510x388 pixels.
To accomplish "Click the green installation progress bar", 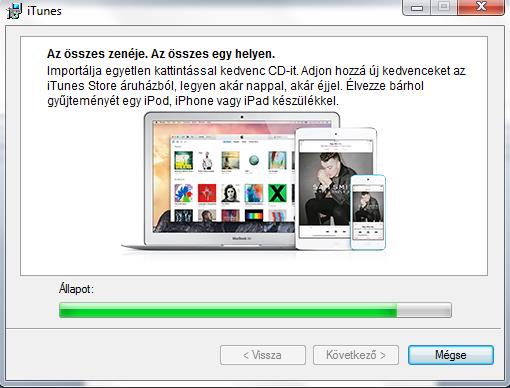I will (x=255, y=310).
